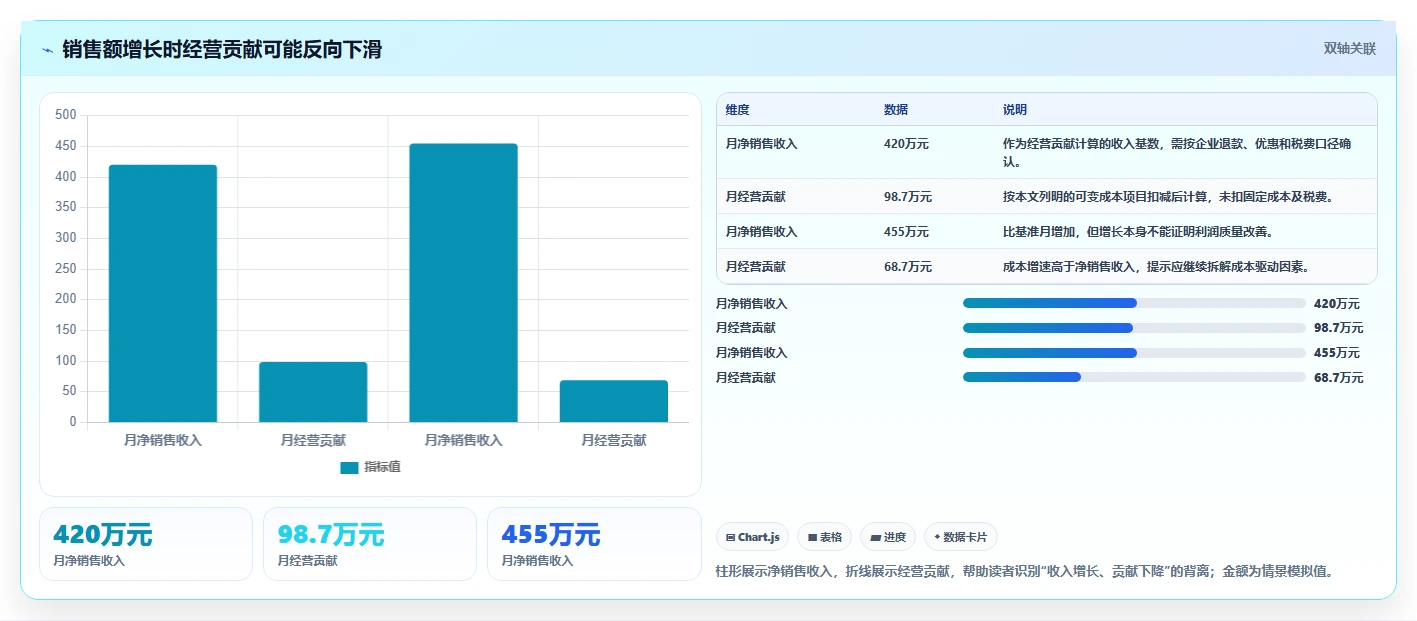
Task: Click the 455万元 progress bar
Action: [1134, 352]
